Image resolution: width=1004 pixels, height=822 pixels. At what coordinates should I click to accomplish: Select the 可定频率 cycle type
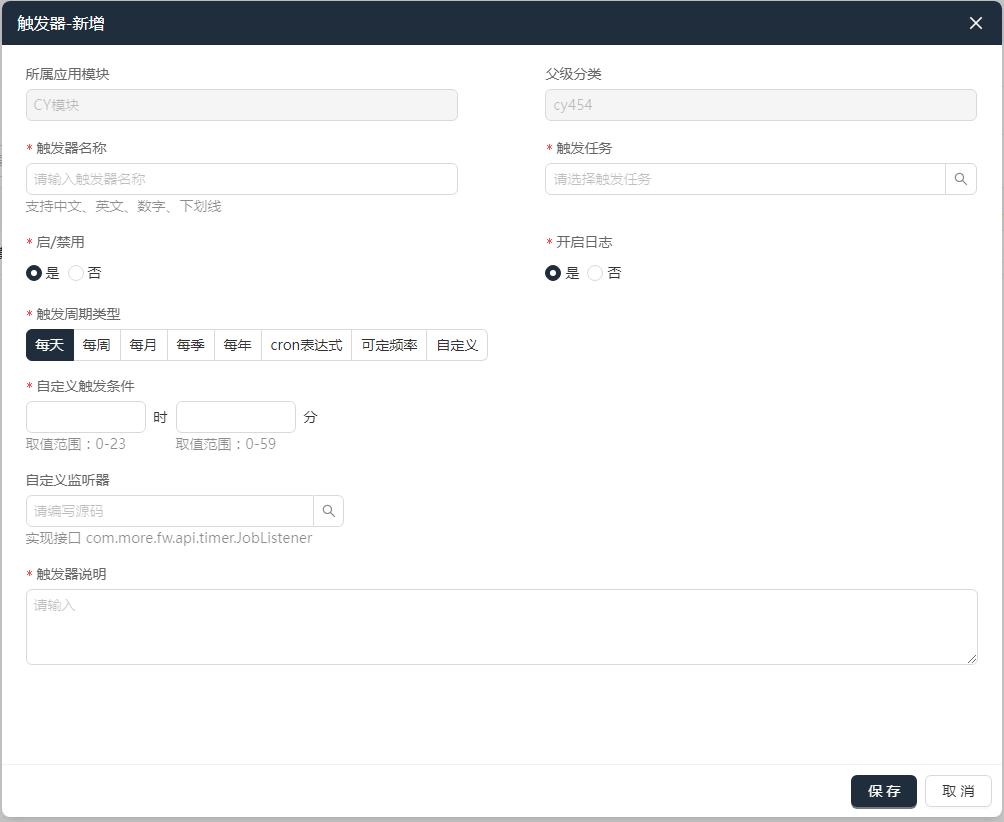(389, 345)
